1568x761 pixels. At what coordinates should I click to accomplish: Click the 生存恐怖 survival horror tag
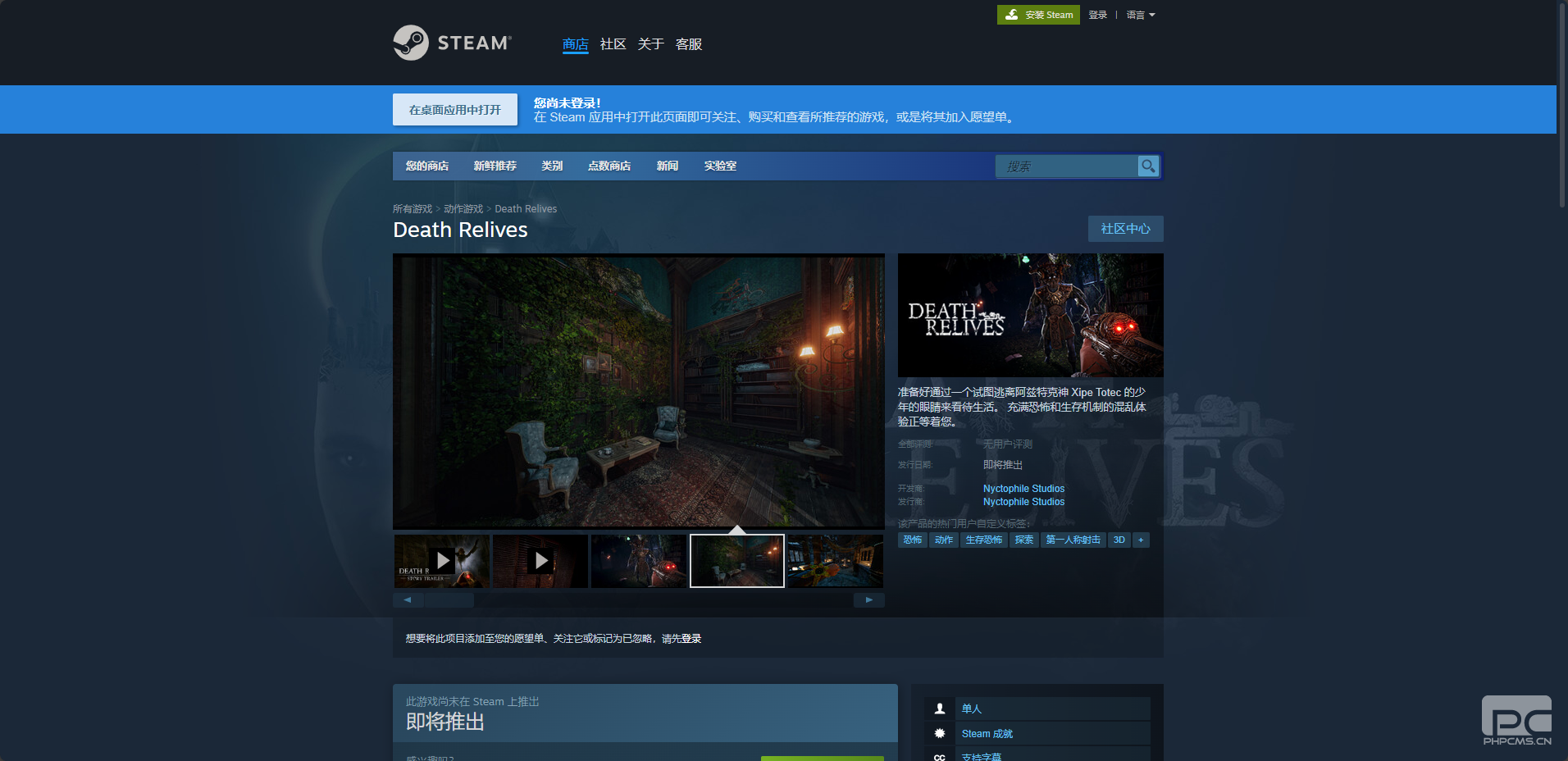[x=984, y=540]
